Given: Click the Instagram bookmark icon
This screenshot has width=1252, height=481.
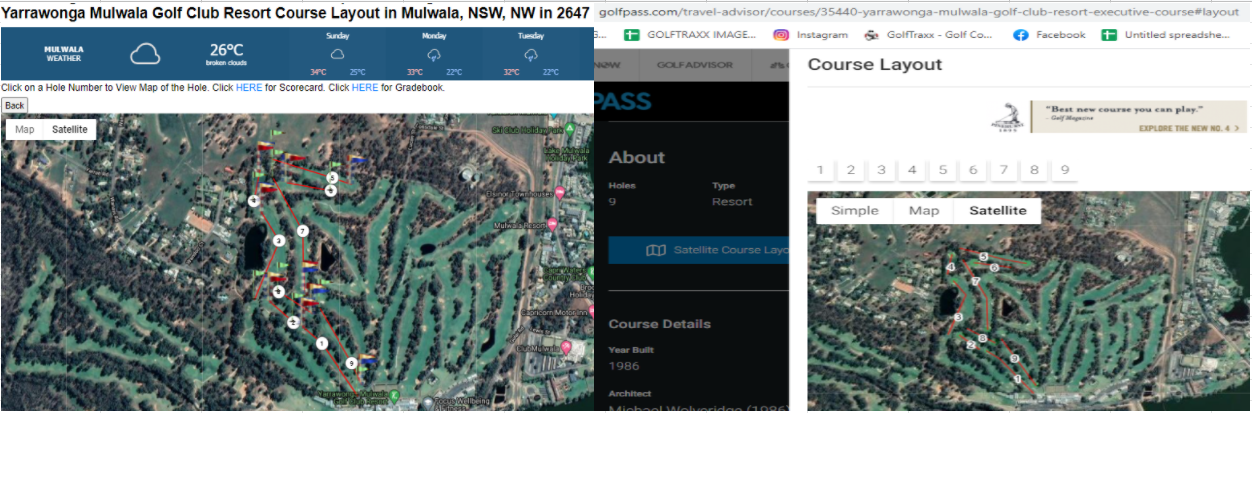Looking at the screenshot, I should 780,34.
